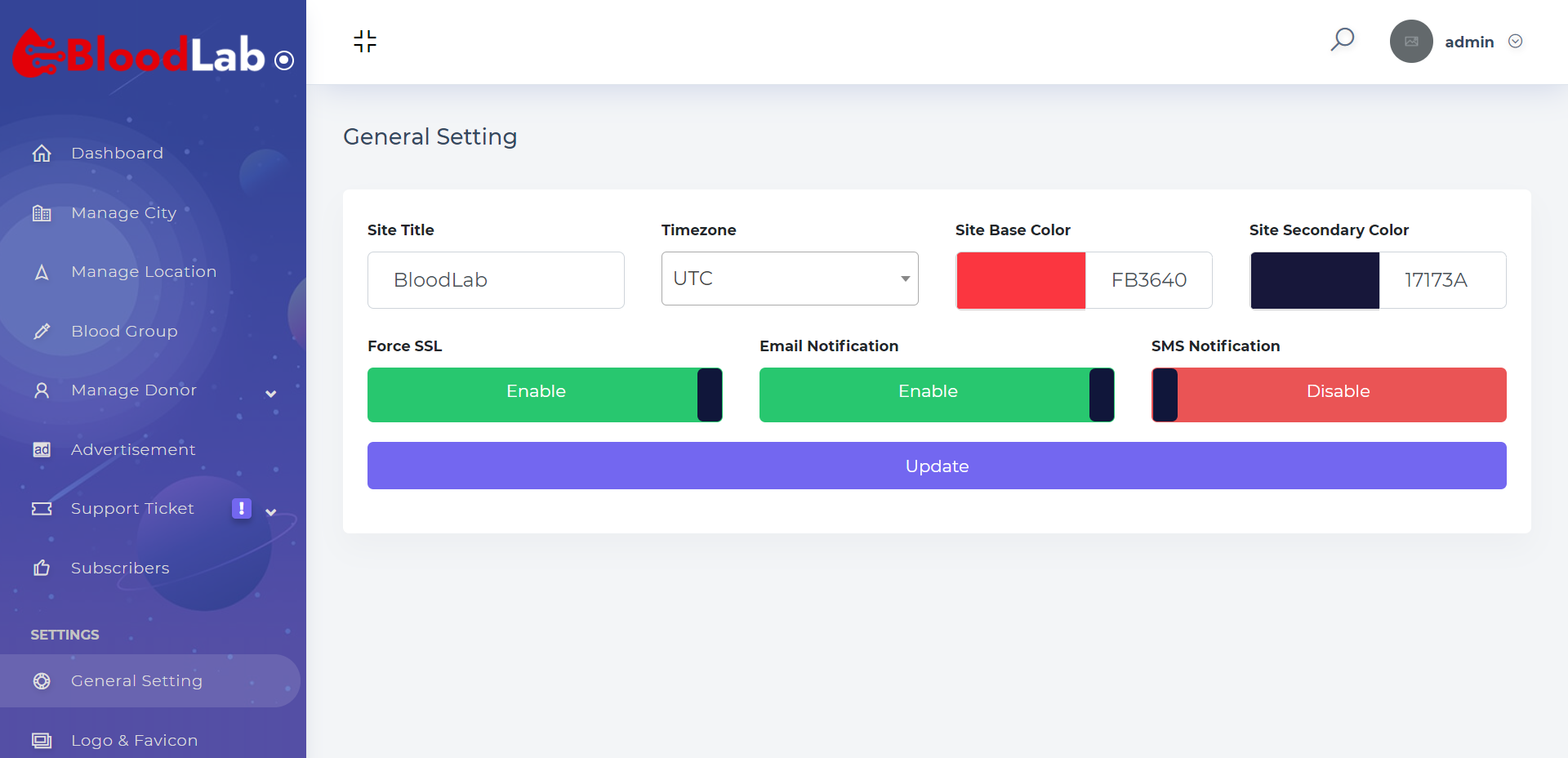Click the exit fullscreen icon in header
The image size is (1568, 758).
(365, 41)
